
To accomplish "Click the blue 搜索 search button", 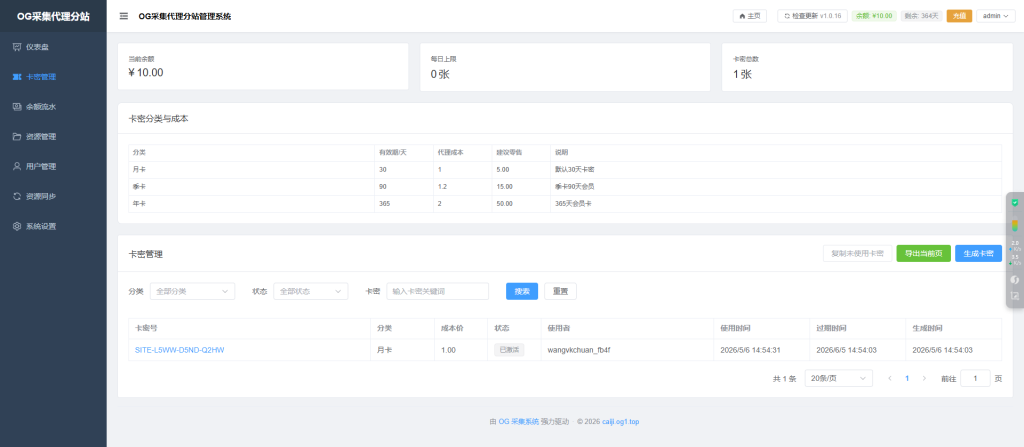I will point(522,291).
